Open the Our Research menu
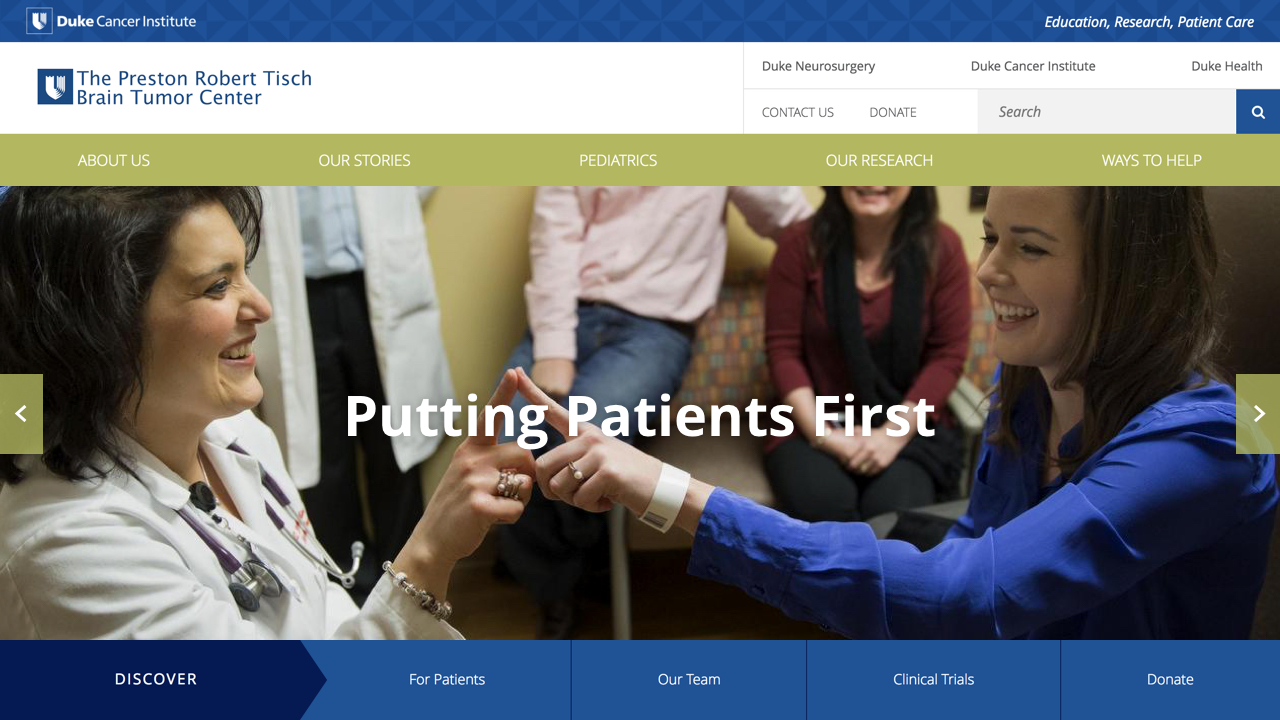This screenshot has width=1280, height=720. tap(879, 160)
